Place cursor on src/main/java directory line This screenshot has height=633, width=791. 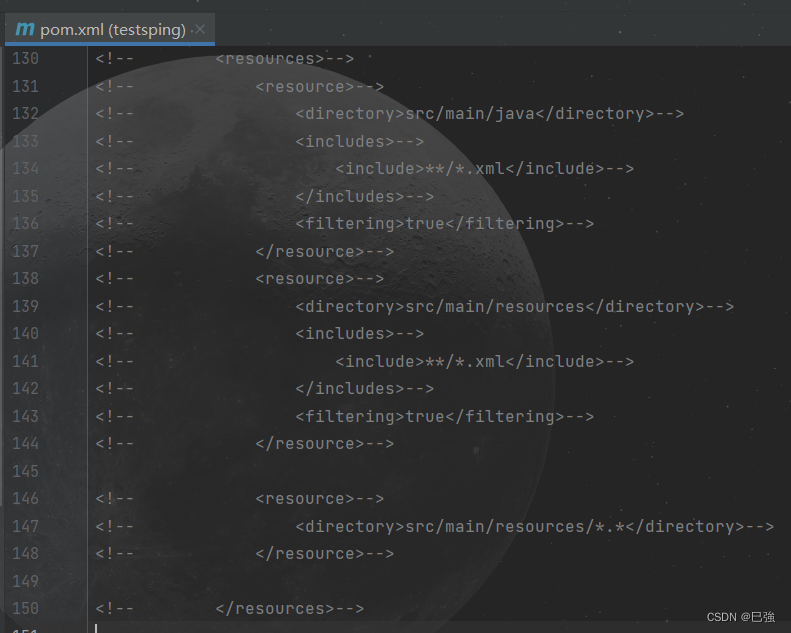pos(489,113)
